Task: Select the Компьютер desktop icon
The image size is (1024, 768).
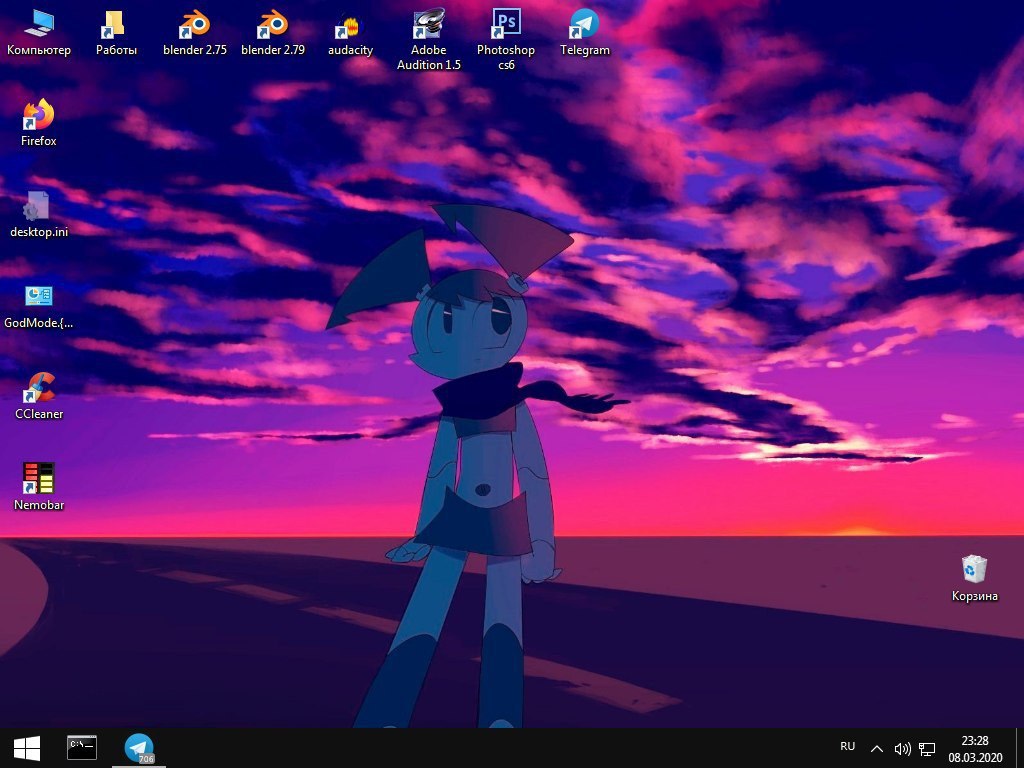Action: tap(39, 31)
